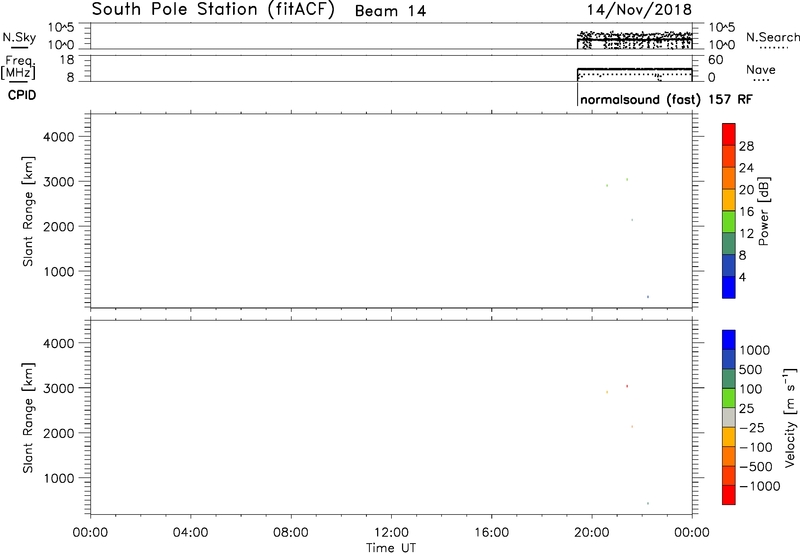Click the 'South Pole Station (fitACF)' title
The width and height of the screenshot is (800, 554).
[x=213, y=10]
